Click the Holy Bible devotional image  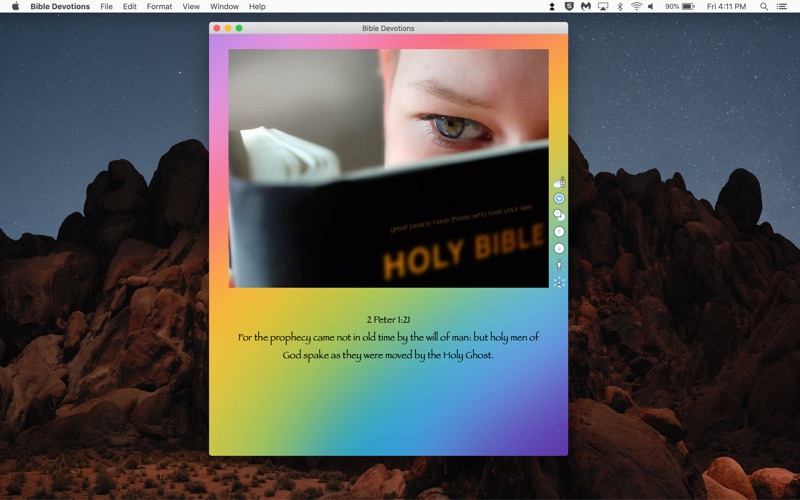pyautogui.click(x=388, y=168)
